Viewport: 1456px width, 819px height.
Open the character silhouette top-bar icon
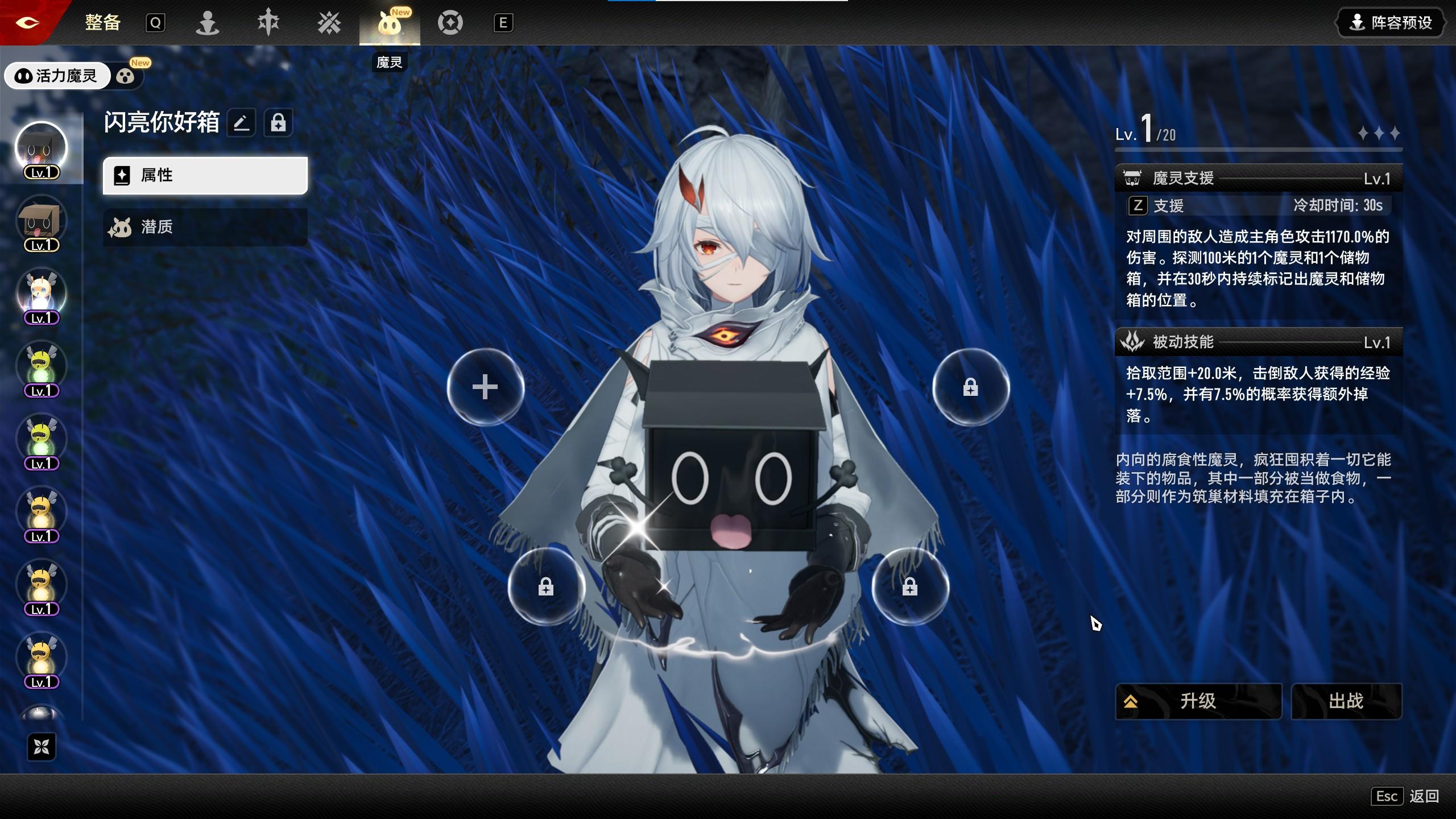click(208, 23)
